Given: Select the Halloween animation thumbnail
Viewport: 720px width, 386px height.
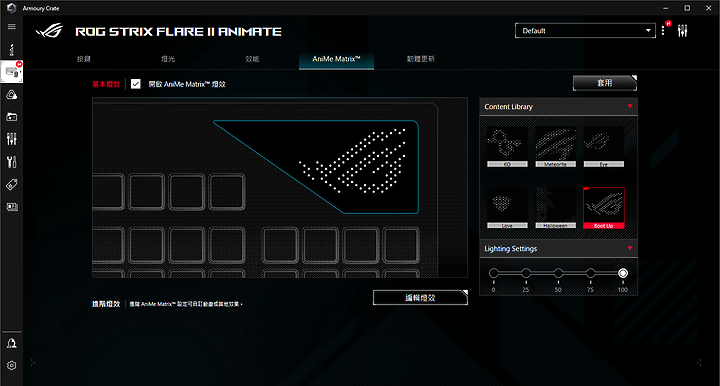Looking at the screenshot, I should (x=555, y=208).
